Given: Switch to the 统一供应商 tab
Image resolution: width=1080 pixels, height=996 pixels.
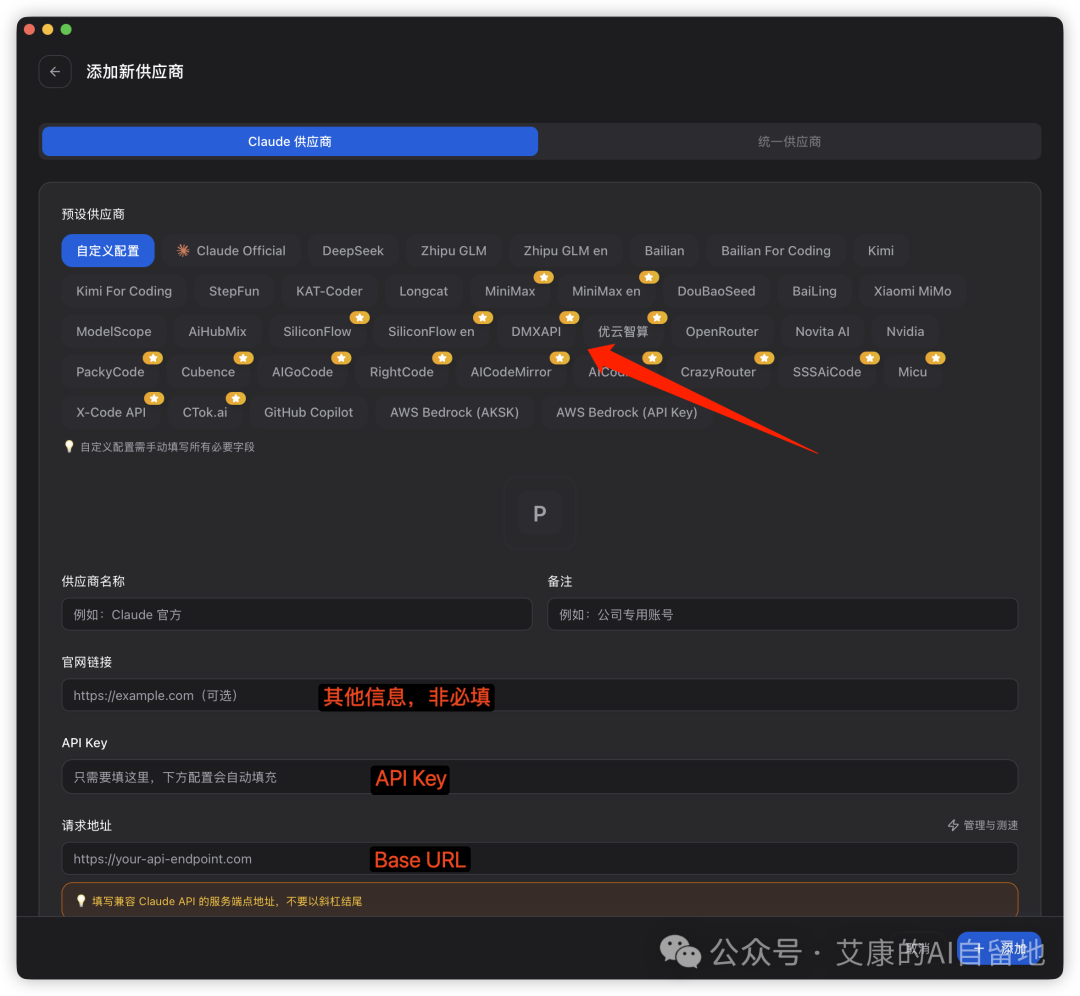Looking at the screenshot, I should [789, 141].
